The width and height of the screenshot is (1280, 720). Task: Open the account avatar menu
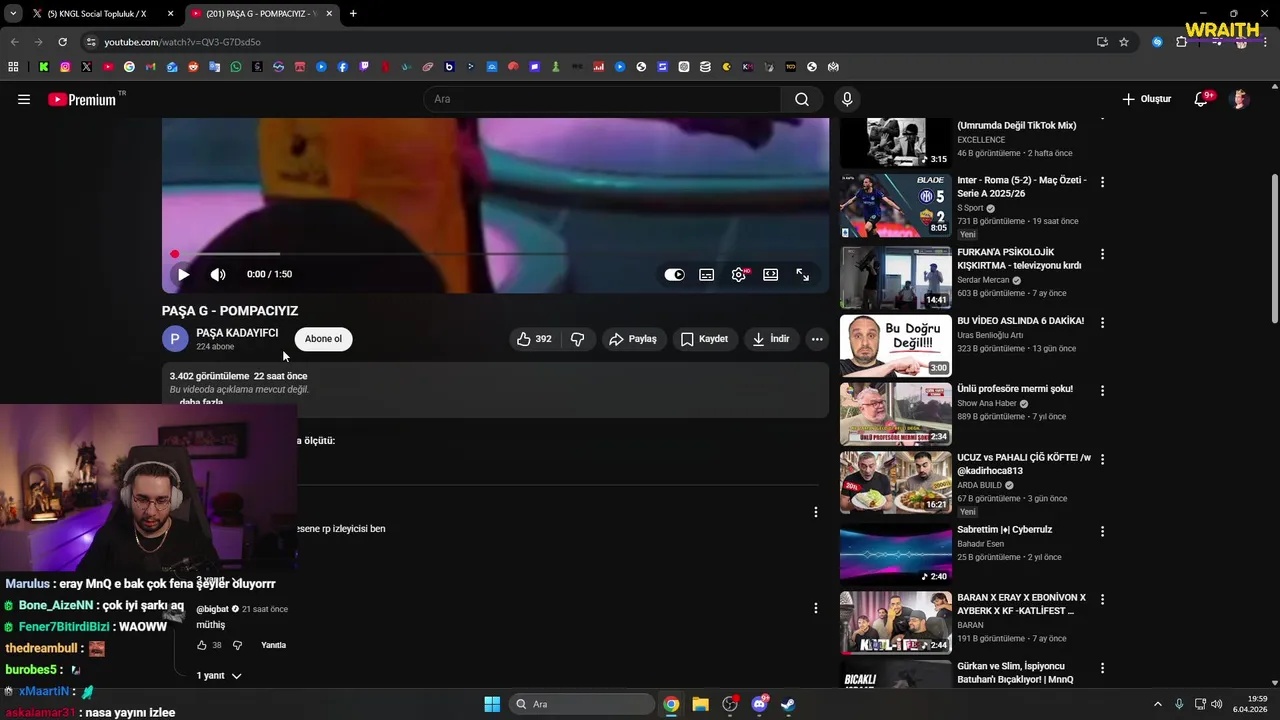point(1240,99)
